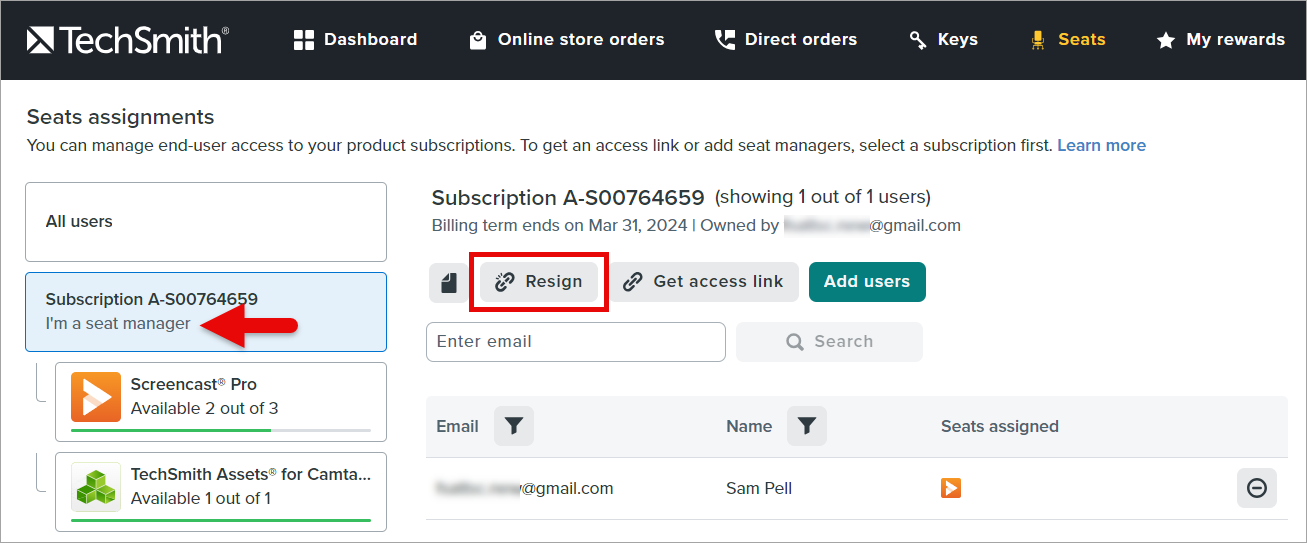Click the Billing term ends on Mar 31, 2024 text
This screenshot has width=1307, height=543.
tap(559, 225)
